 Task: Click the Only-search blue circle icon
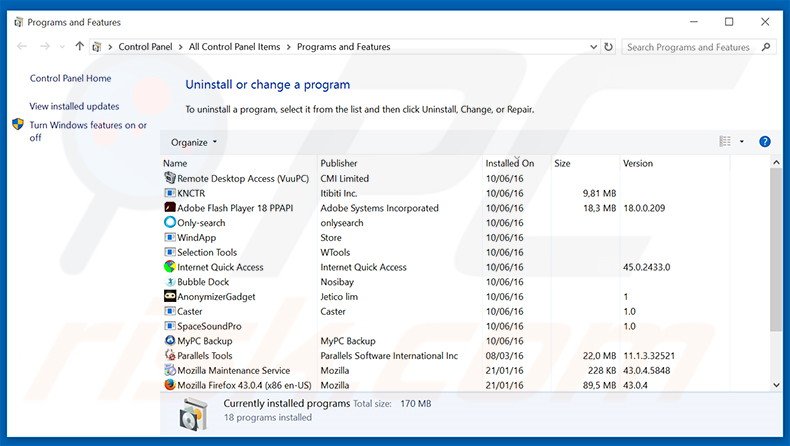pos(170,222)
